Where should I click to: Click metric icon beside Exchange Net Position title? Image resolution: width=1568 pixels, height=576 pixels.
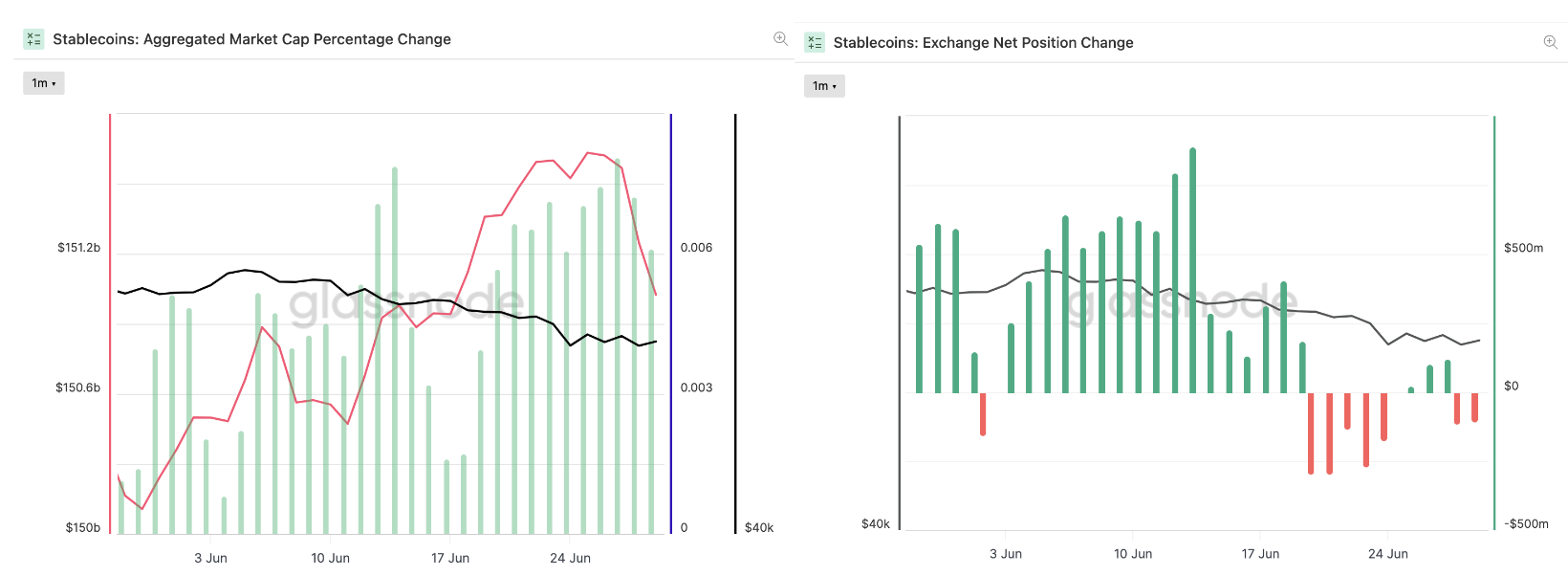[x=815, y=42]
